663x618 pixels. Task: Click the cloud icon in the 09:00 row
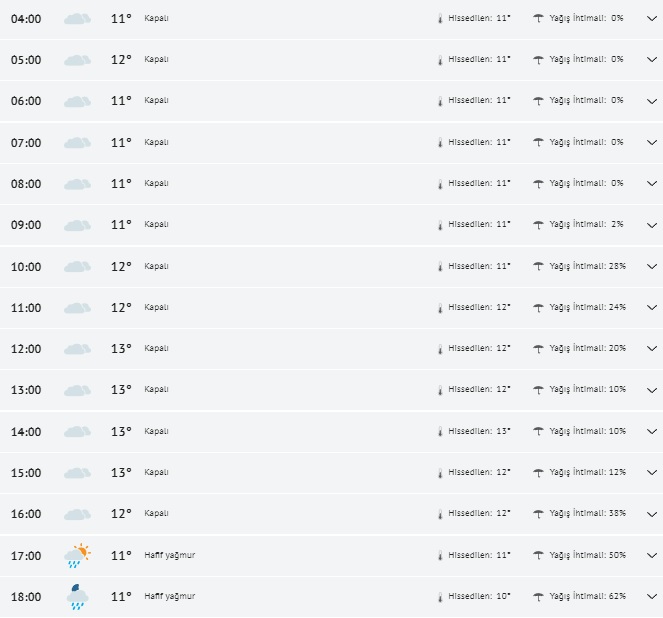[x=77, y=225]
